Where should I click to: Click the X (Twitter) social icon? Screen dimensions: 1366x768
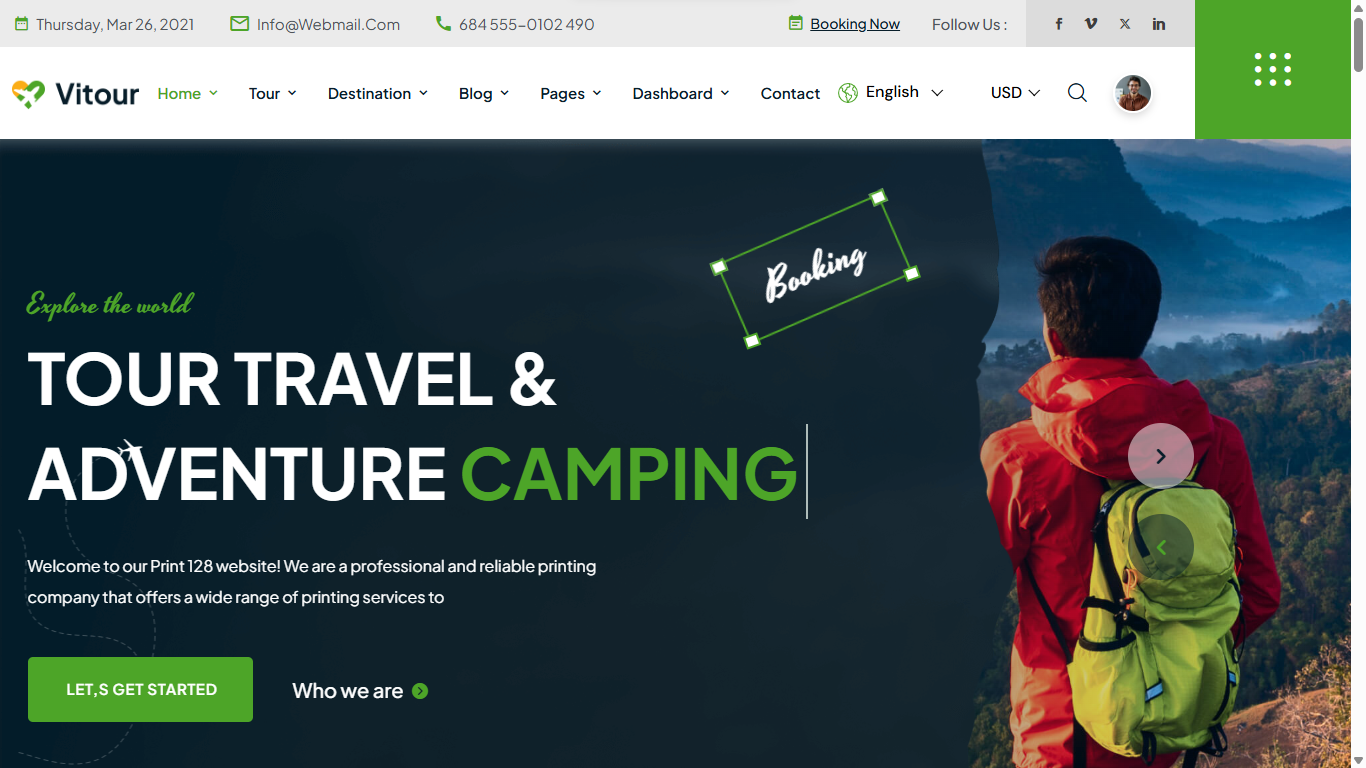click(x=1125, y=24)
